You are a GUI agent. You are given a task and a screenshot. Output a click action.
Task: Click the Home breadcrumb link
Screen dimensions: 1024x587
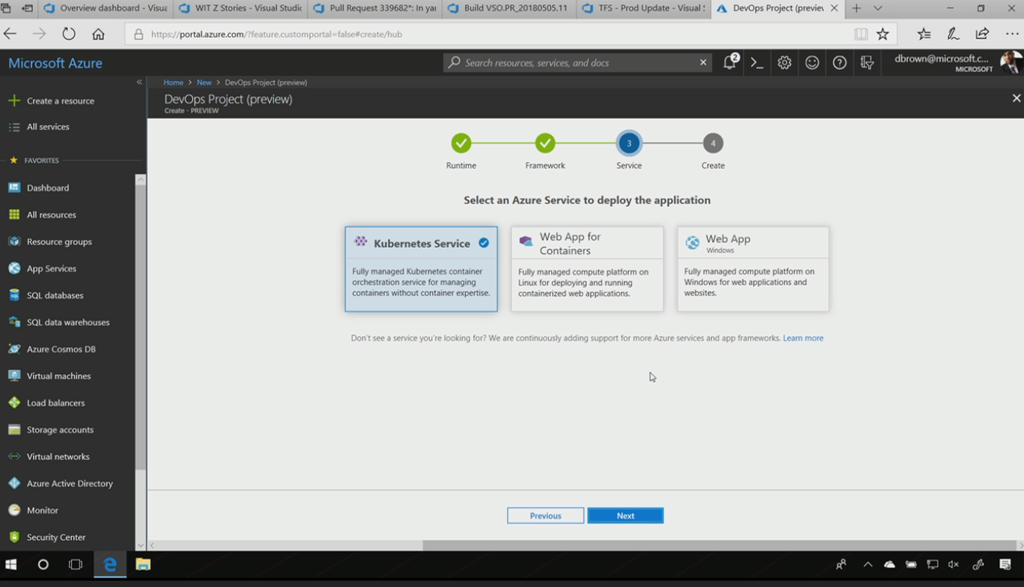pos(173,82)
